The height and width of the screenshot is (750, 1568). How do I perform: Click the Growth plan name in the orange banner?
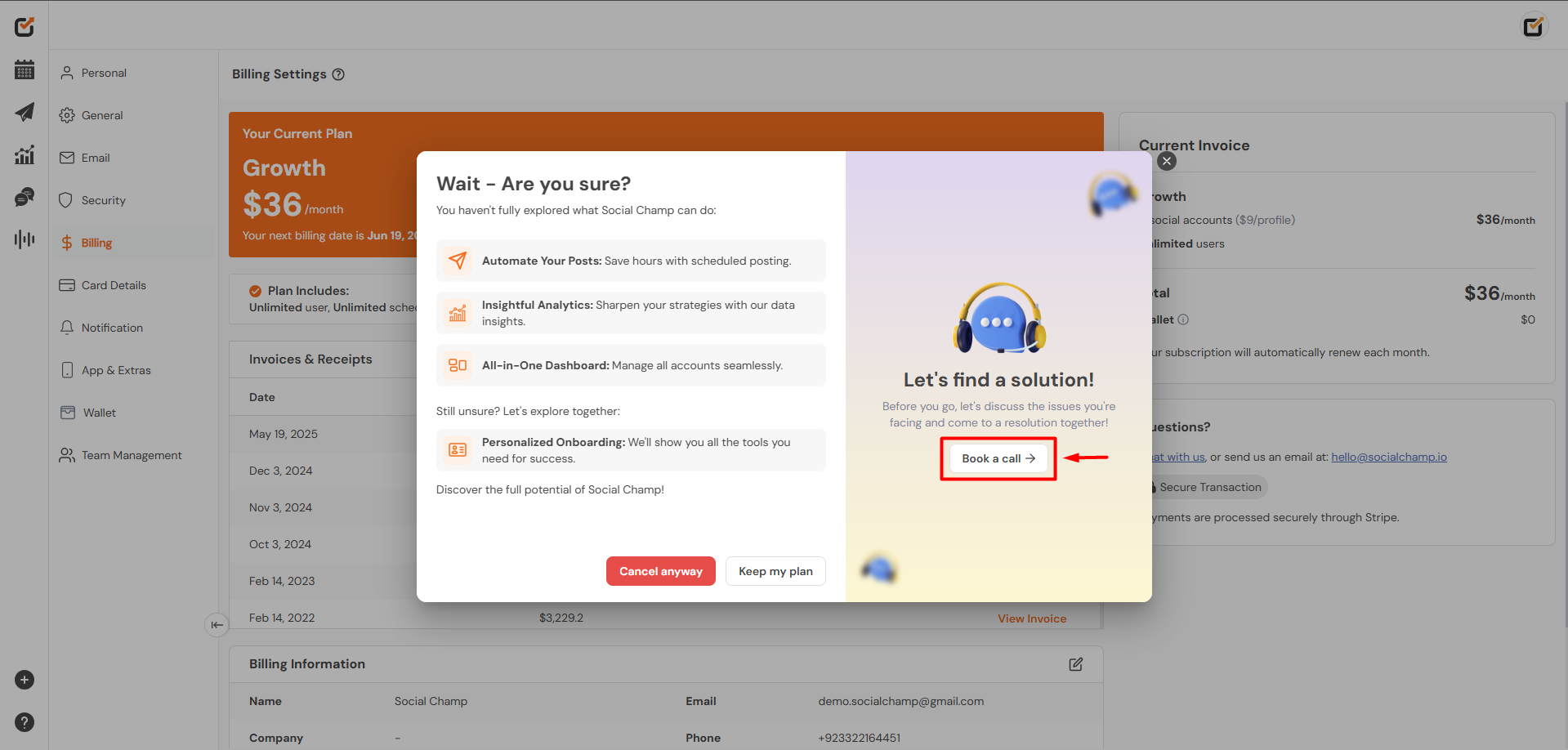coord(284,168)
